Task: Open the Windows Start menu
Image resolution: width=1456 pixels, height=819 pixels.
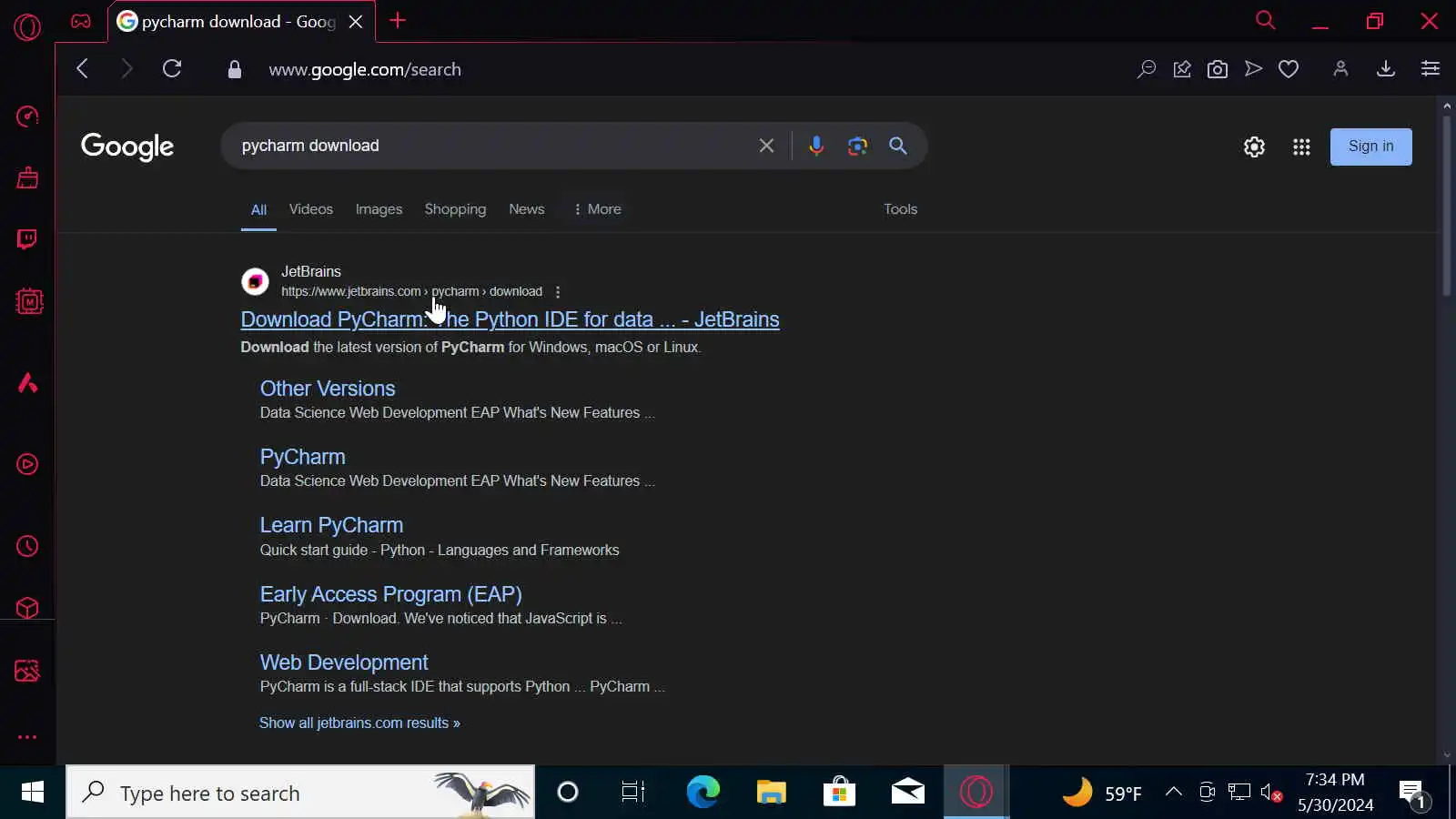Action: [x=33, y=793]
